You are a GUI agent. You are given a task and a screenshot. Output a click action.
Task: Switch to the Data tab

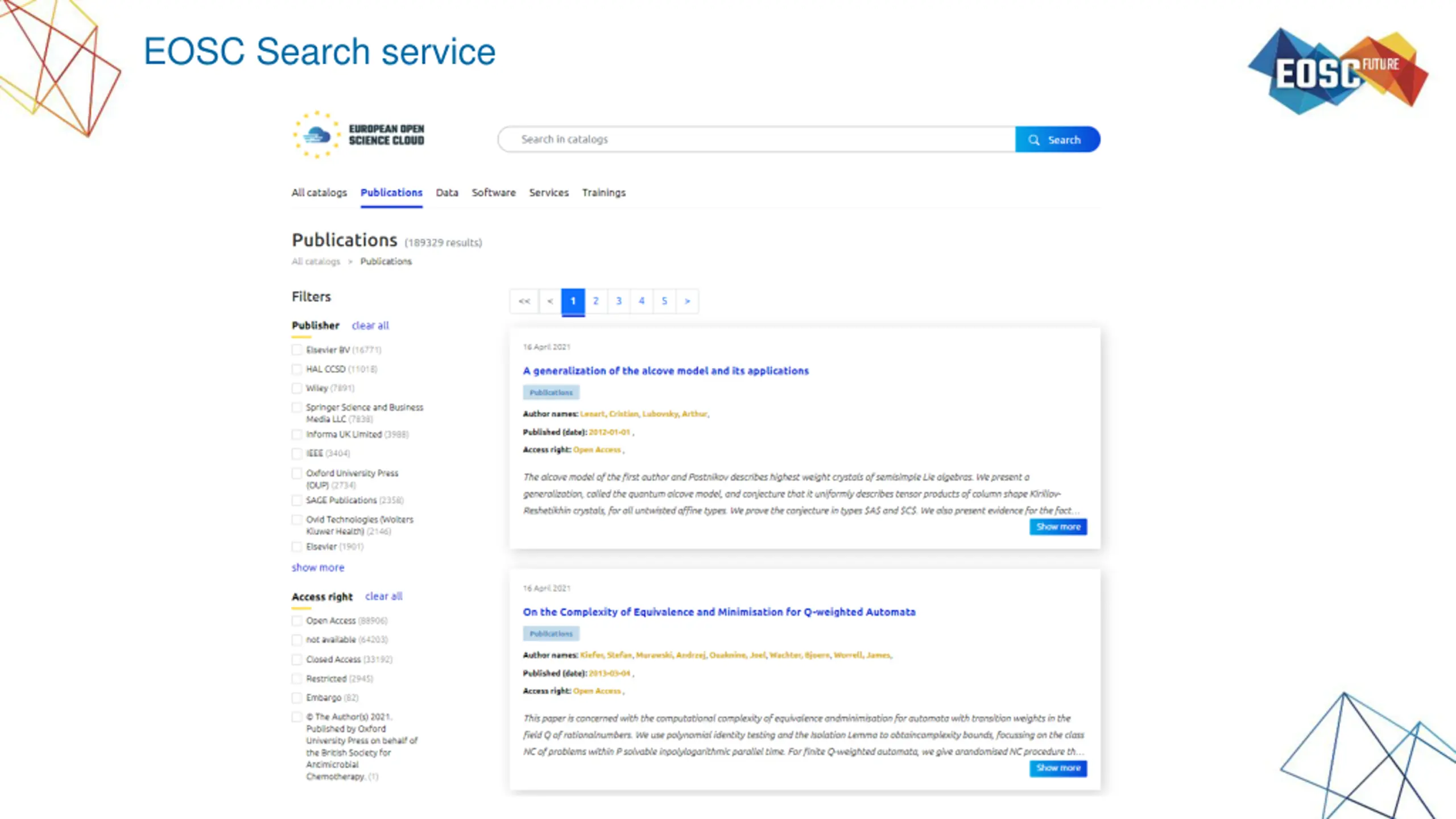(447, 193)
